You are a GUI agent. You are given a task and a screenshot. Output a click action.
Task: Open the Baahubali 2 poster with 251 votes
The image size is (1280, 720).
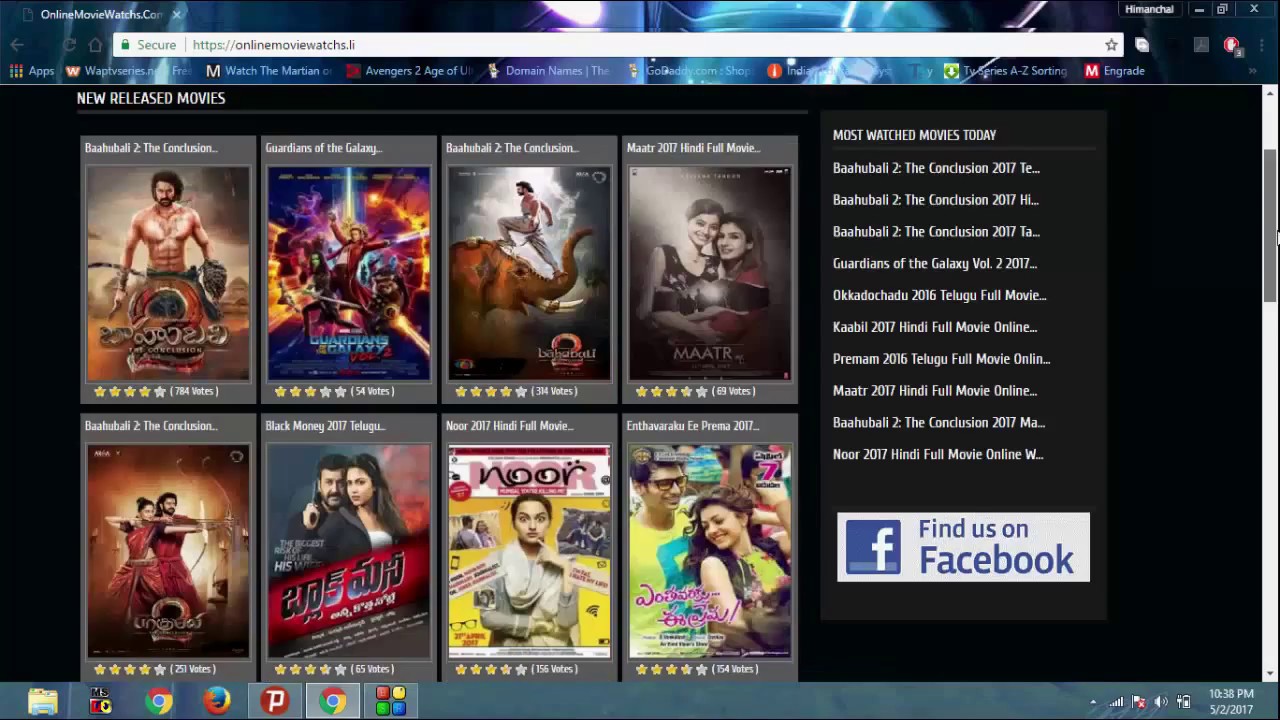tap(168, 551)
